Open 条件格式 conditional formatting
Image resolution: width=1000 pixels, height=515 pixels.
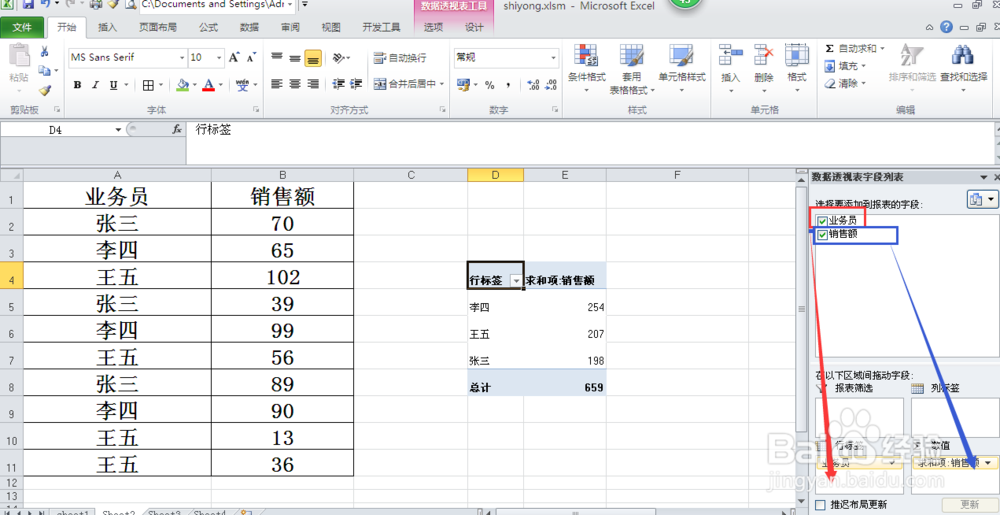[x=587, y=69]
